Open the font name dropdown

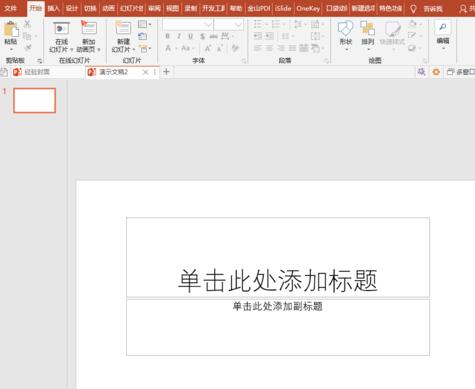(208, 24)
